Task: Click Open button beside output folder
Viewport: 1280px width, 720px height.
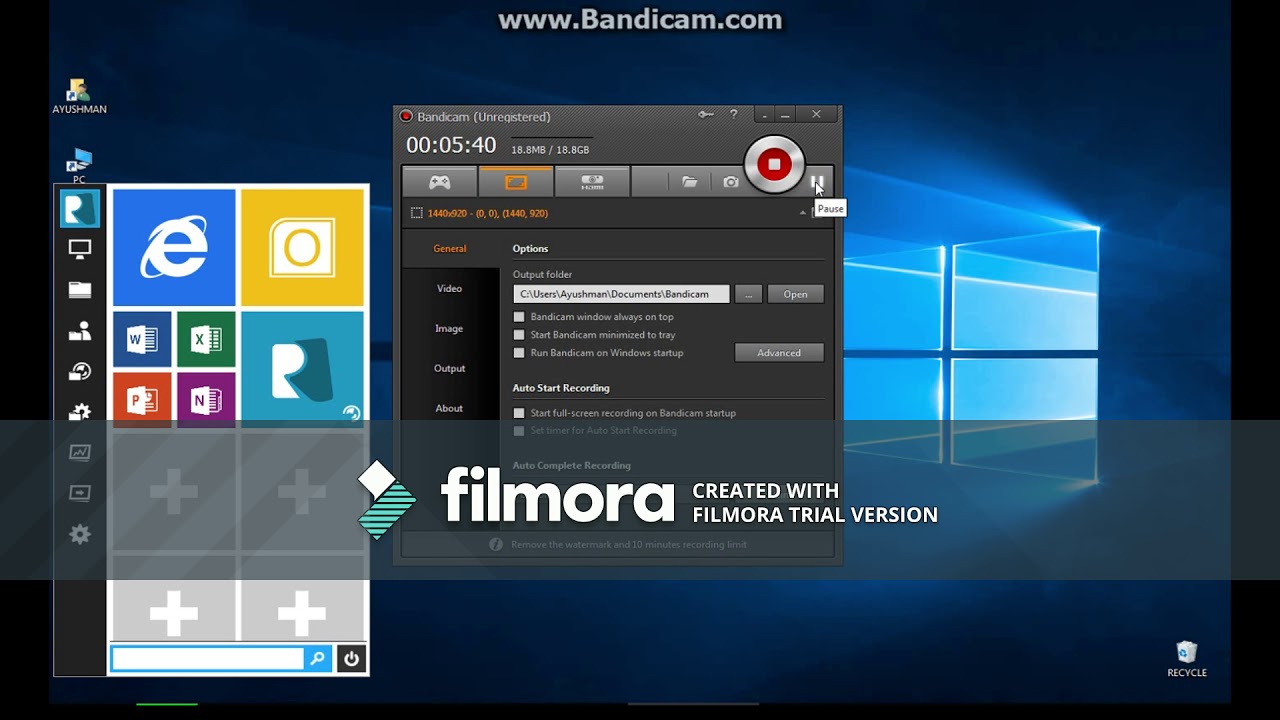Action: pyautogui.click(x=796, y=294)
